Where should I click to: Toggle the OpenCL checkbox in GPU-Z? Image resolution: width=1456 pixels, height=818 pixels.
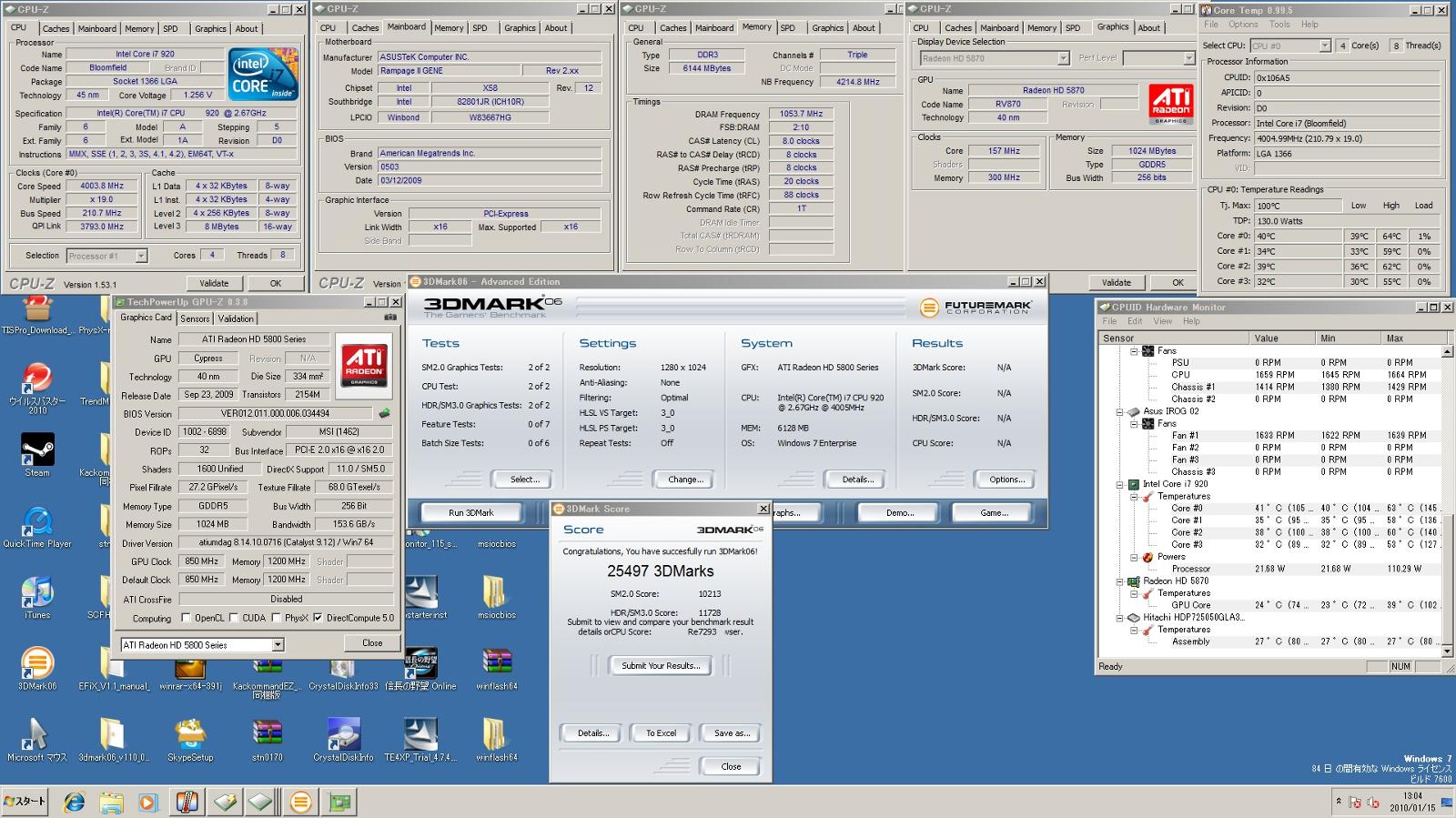point(186,618)
